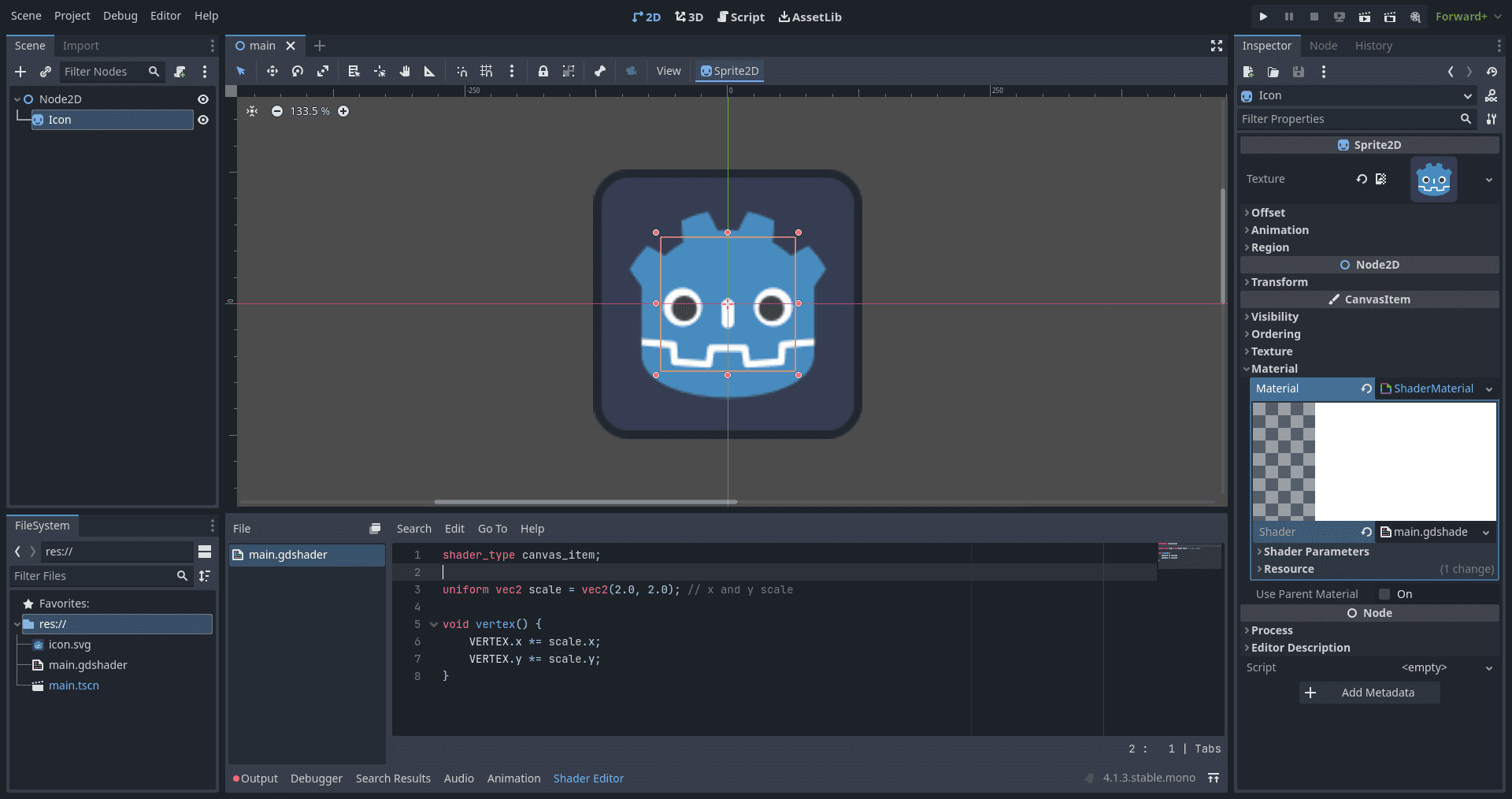Screen dimensions: 1512x799
Task: Enable Use Parent Material checkbox
Action: tap(1384, 594)
